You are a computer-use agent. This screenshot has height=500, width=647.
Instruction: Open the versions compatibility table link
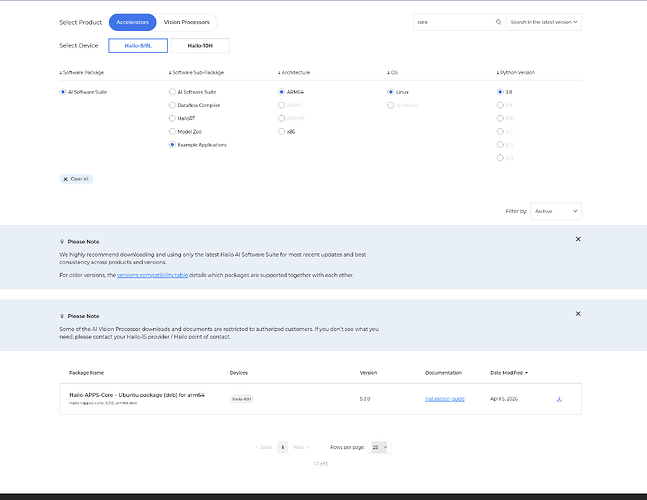(x=152, y=275)
